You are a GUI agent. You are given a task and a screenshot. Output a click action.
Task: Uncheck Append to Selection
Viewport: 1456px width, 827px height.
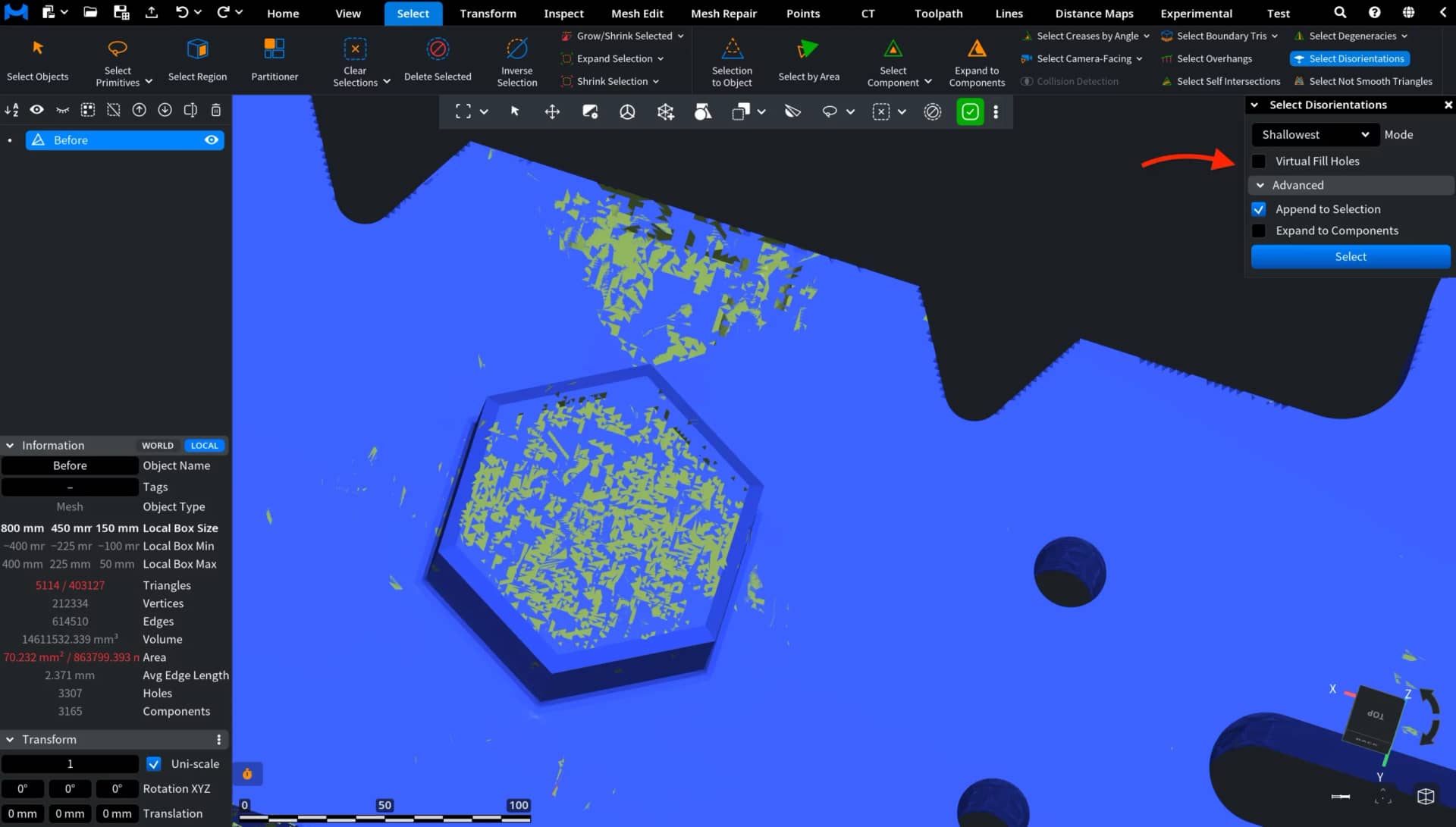1259,209
